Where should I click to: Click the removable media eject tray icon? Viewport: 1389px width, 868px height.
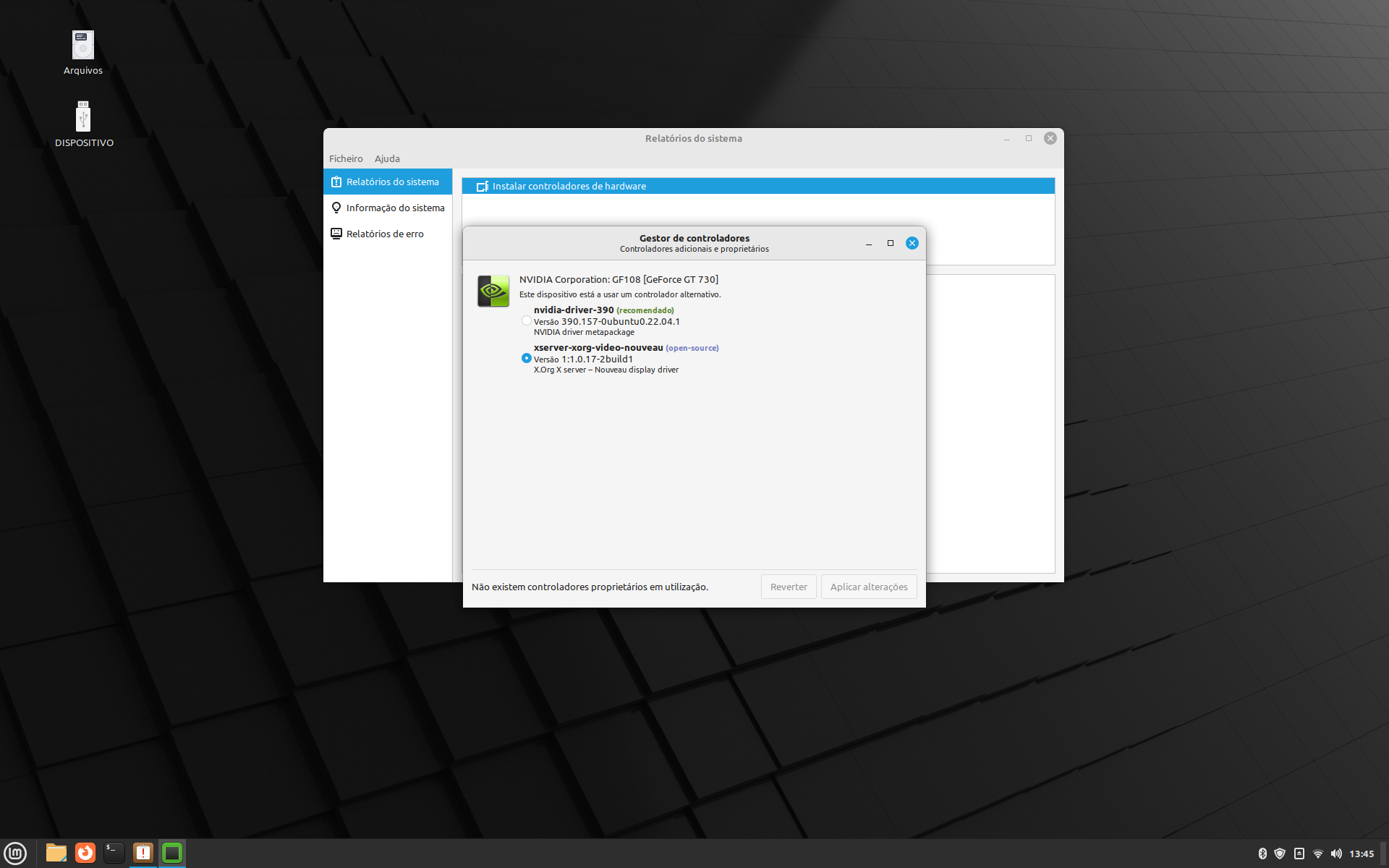(x=1301, y=853)
